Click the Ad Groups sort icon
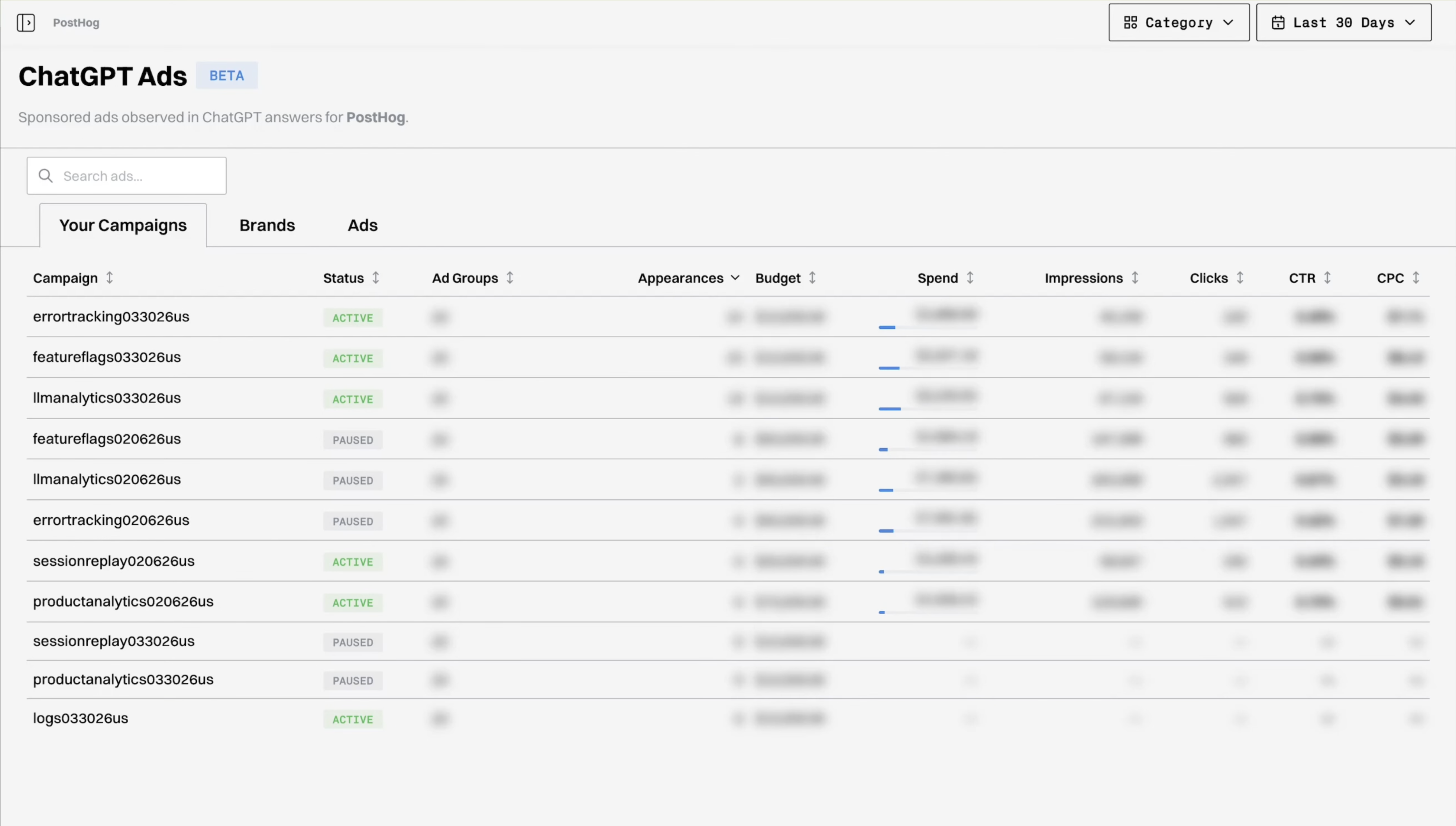The width and height of the screenshot is (1456, 826). coord(510,277)
